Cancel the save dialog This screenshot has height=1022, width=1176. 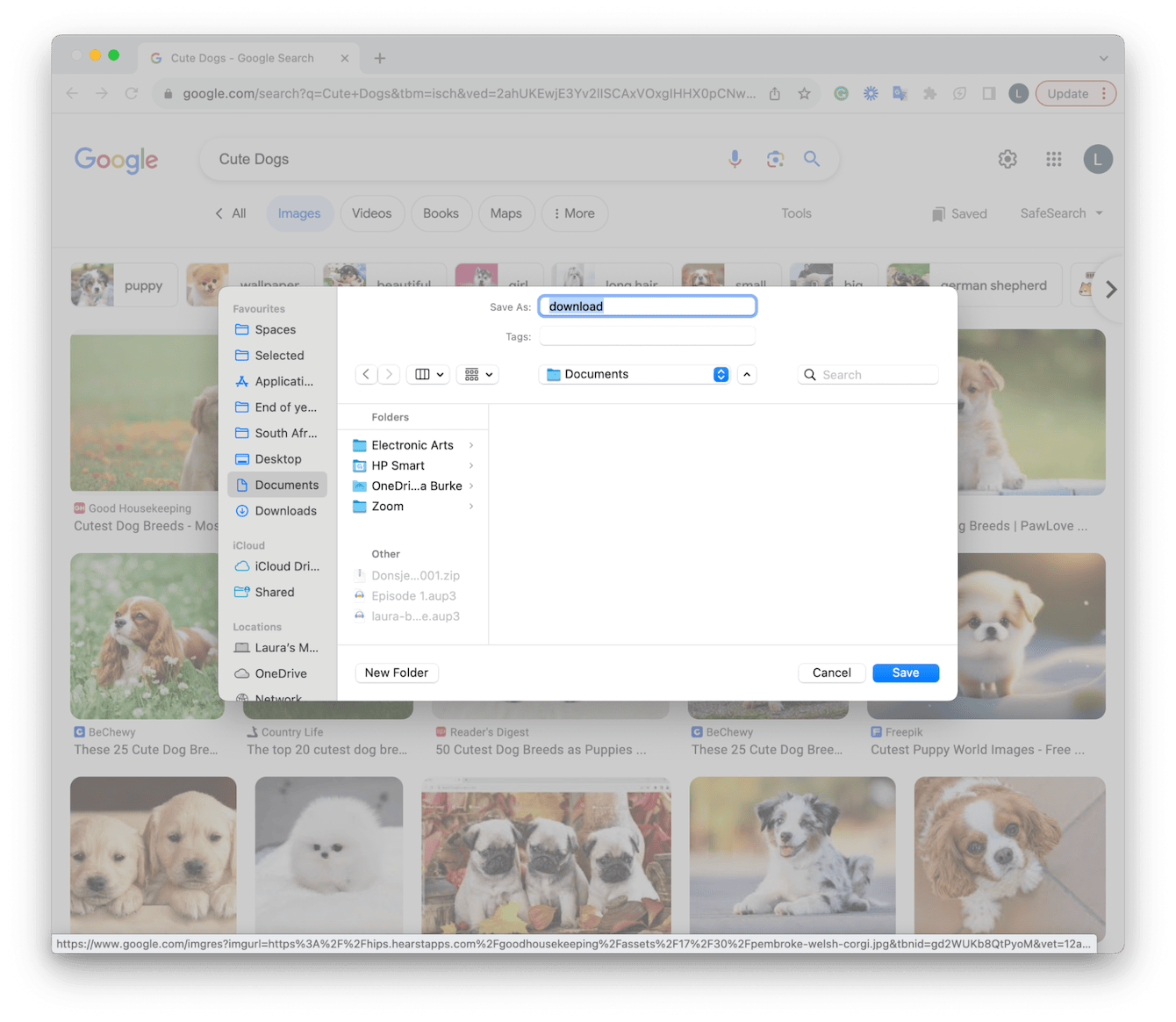point(831,673)
